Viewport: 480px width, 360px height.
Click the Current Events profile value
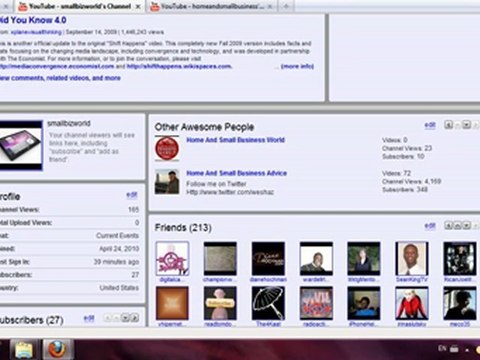117,236
